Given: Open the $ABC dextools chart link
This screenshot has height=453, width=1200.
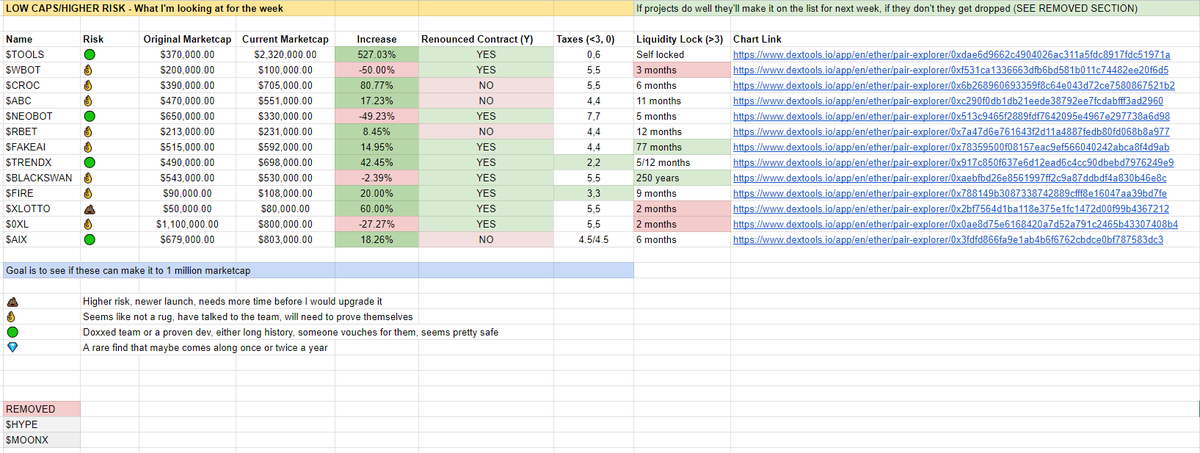Looking at the screenshot, I should [x=948, y=101].
